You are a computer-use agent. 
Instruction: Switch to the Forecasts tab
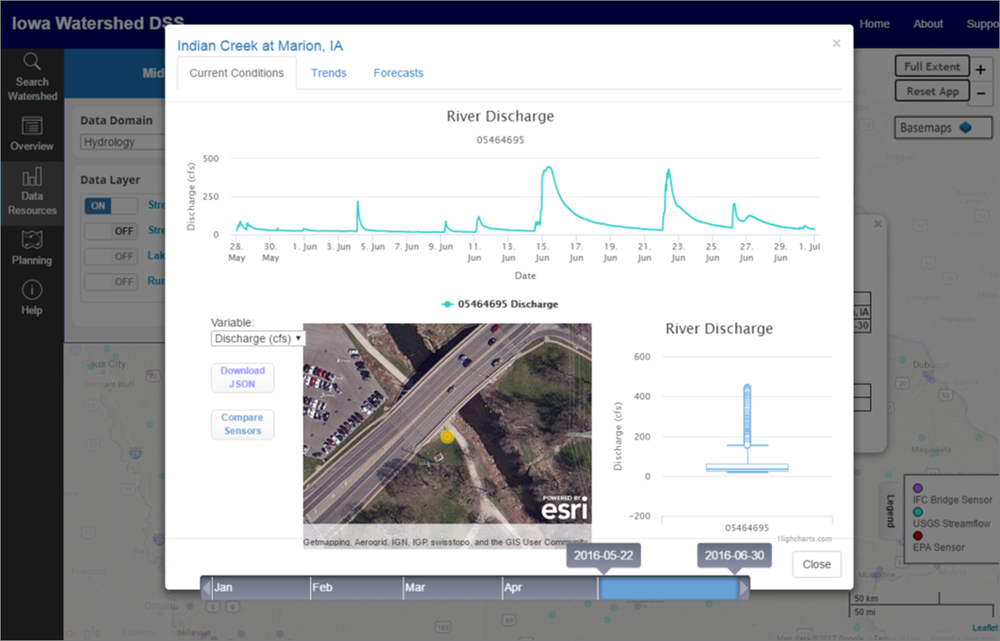tap(398, 73)
